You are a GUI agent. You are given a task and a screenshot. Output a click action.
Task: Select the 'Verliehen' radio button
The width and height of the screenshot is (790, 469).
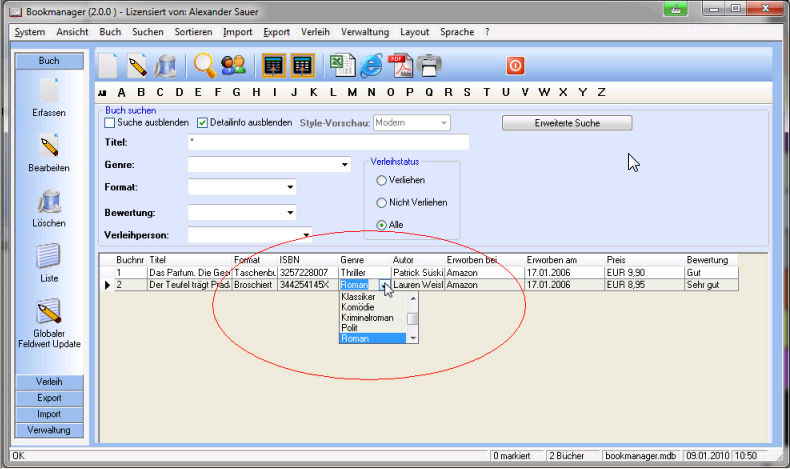[x=381, y=180]
